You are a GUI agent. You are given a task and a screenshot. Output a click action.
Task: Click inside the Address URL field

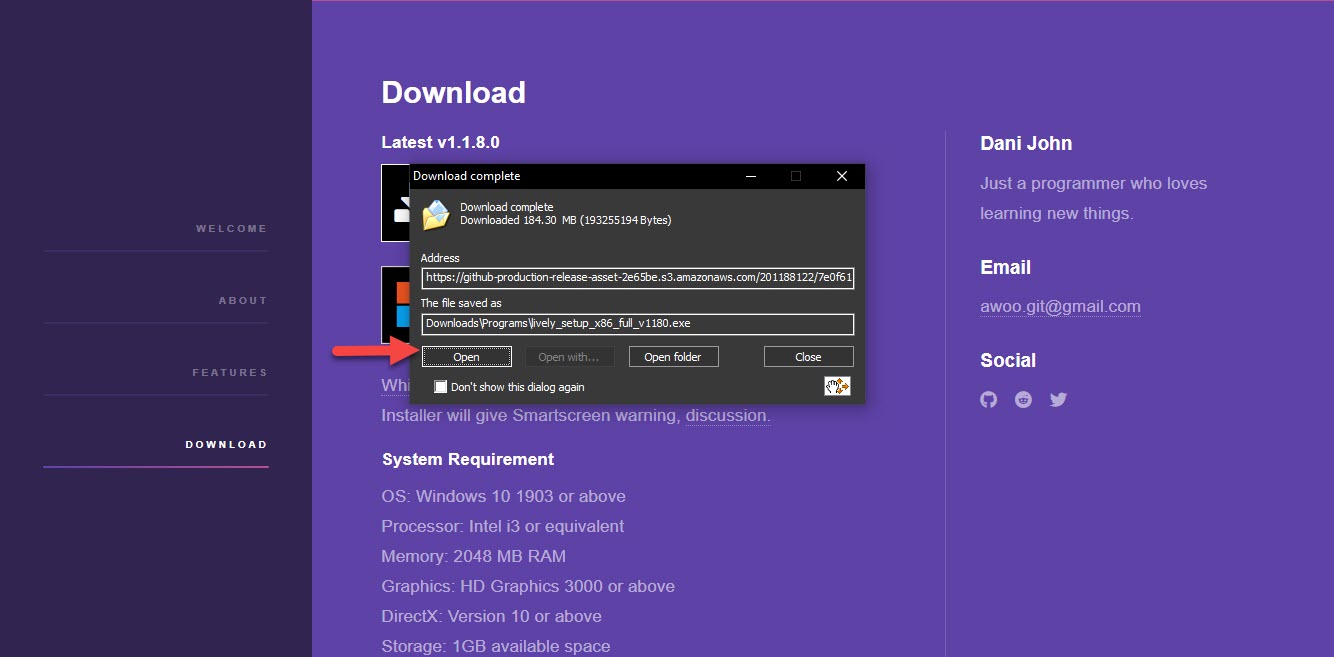coord(637,278)
